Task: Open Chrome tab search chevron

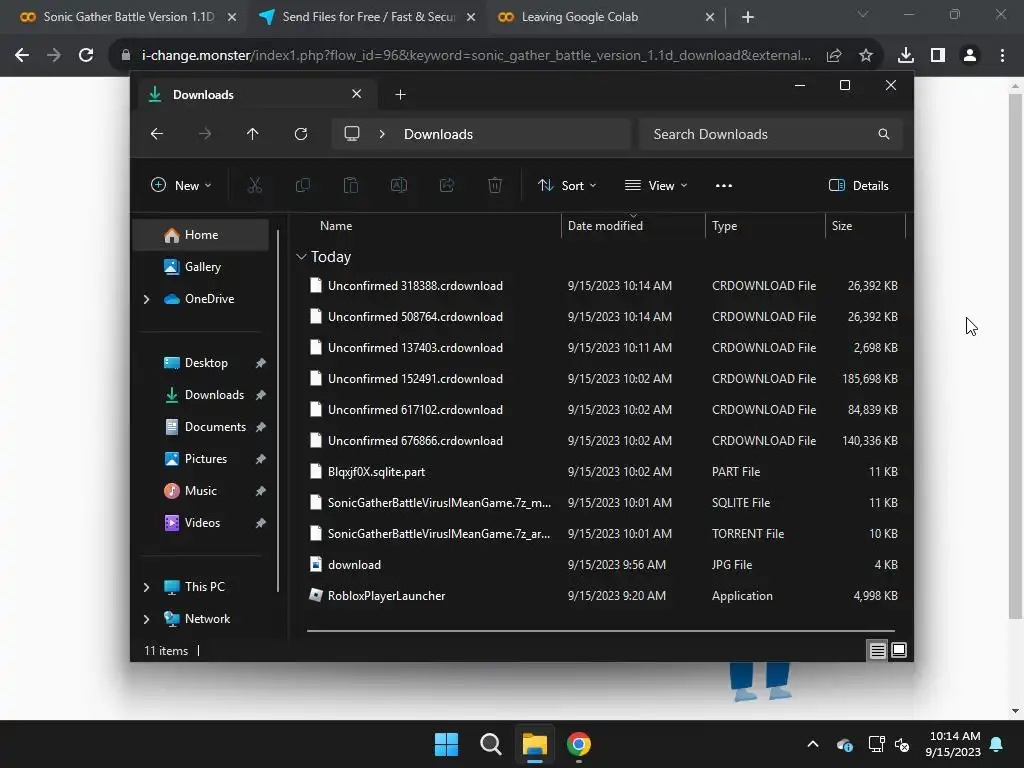Action: pos(863,14)
